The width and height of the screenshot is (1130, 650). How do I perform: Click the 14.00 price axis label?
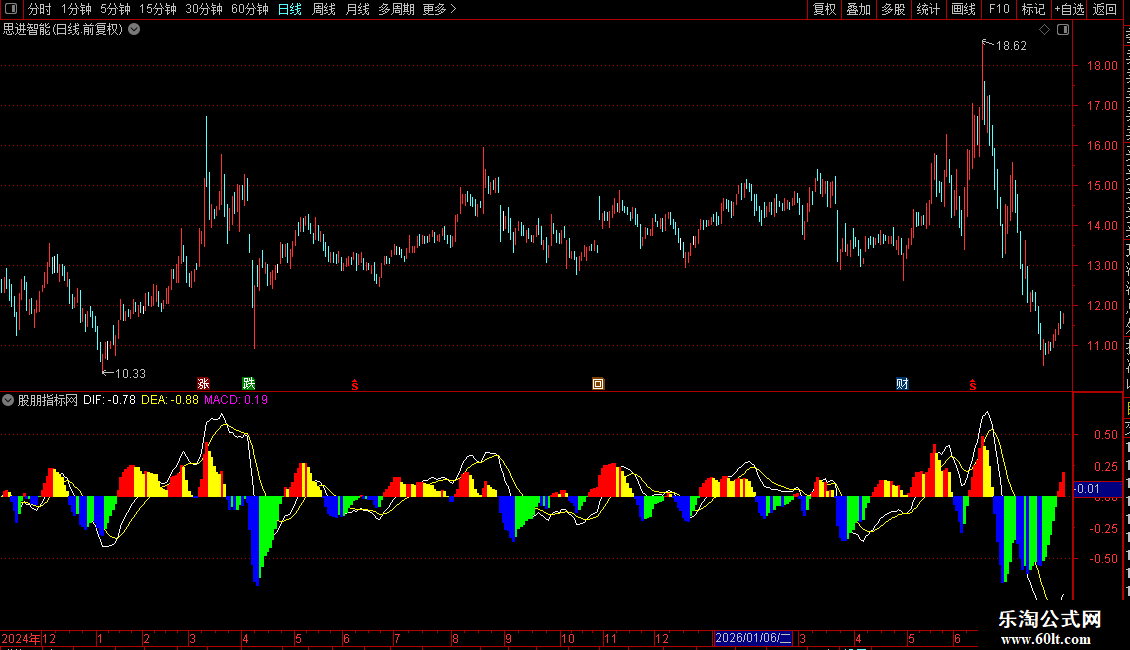pos(1102,226)
